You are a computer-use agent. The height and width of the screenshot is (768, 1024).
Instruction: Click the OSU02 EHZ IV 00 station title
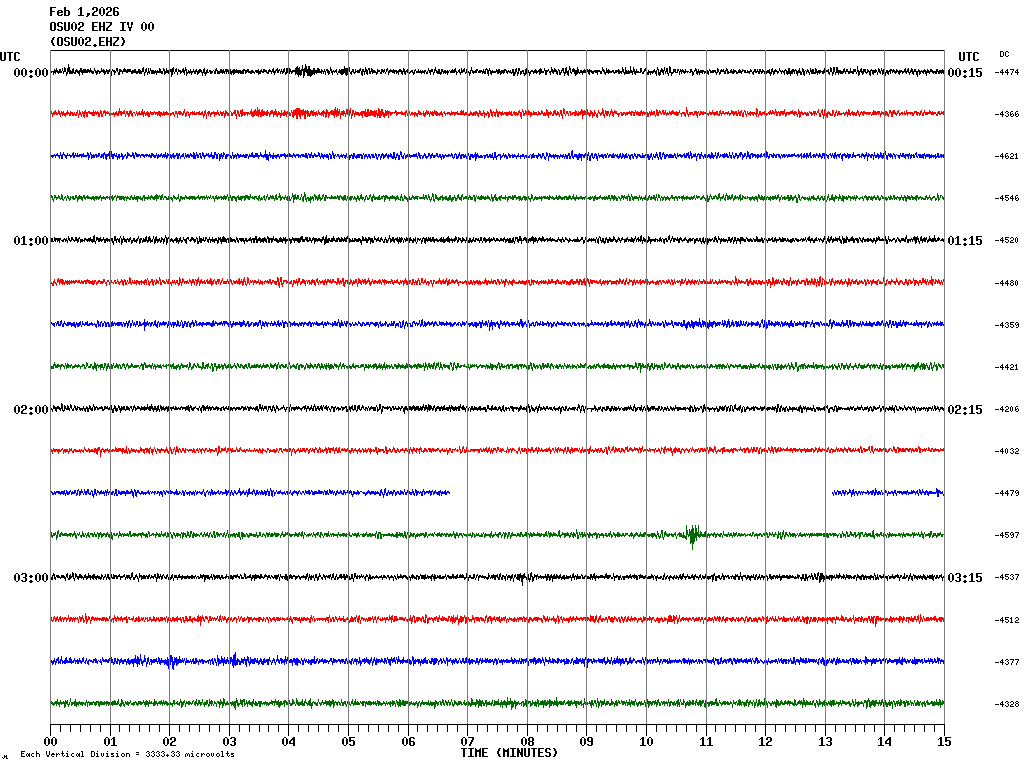pyautogui.click(x=102, y=27)
